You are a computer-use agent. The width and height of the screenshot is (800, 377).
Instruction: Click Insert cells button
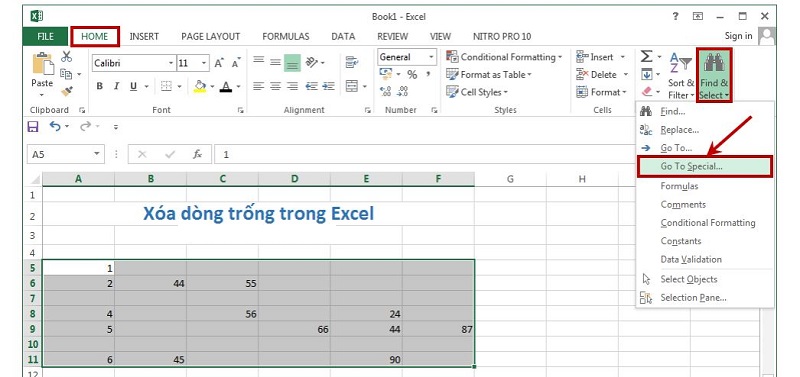601,57
